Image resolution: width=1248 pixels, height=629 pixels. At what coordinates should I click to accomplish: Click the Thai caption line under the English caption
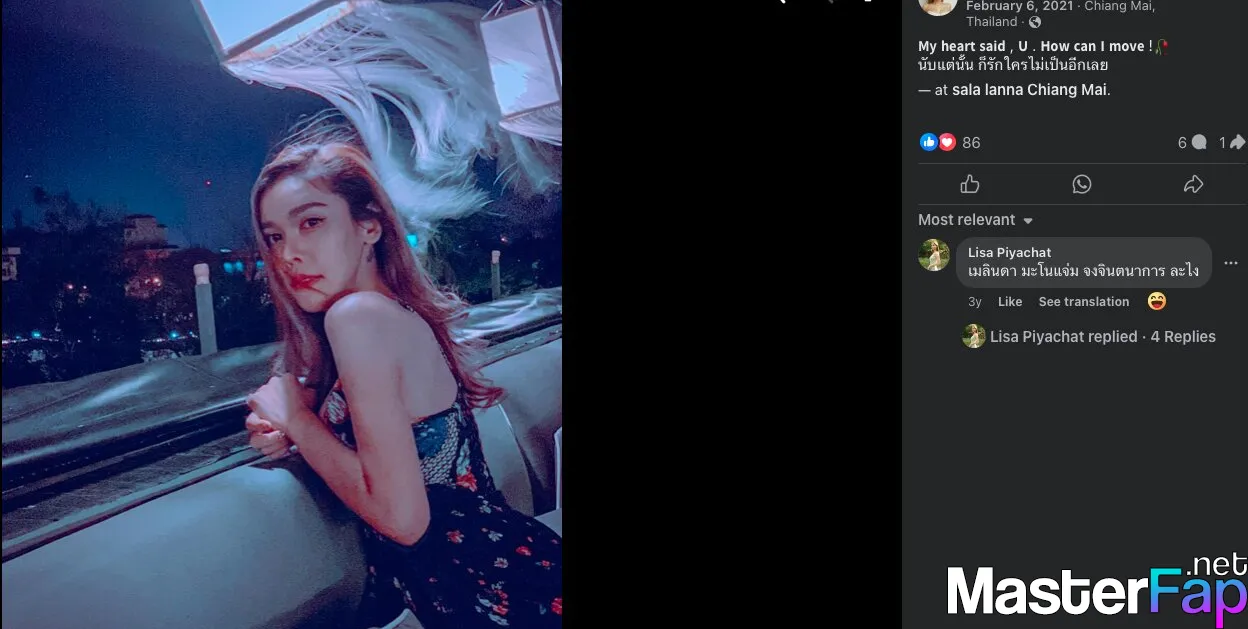1013,66
